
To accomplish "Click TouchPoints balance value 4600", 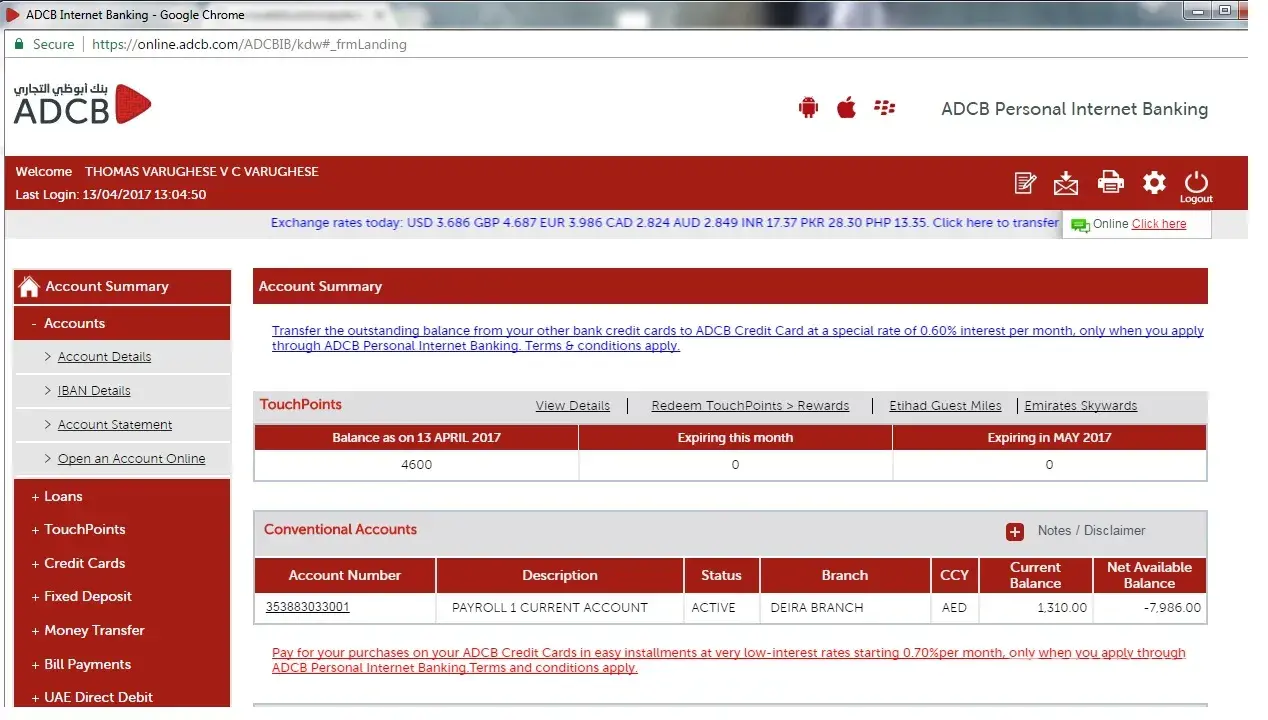I will [x=416, y=465].
